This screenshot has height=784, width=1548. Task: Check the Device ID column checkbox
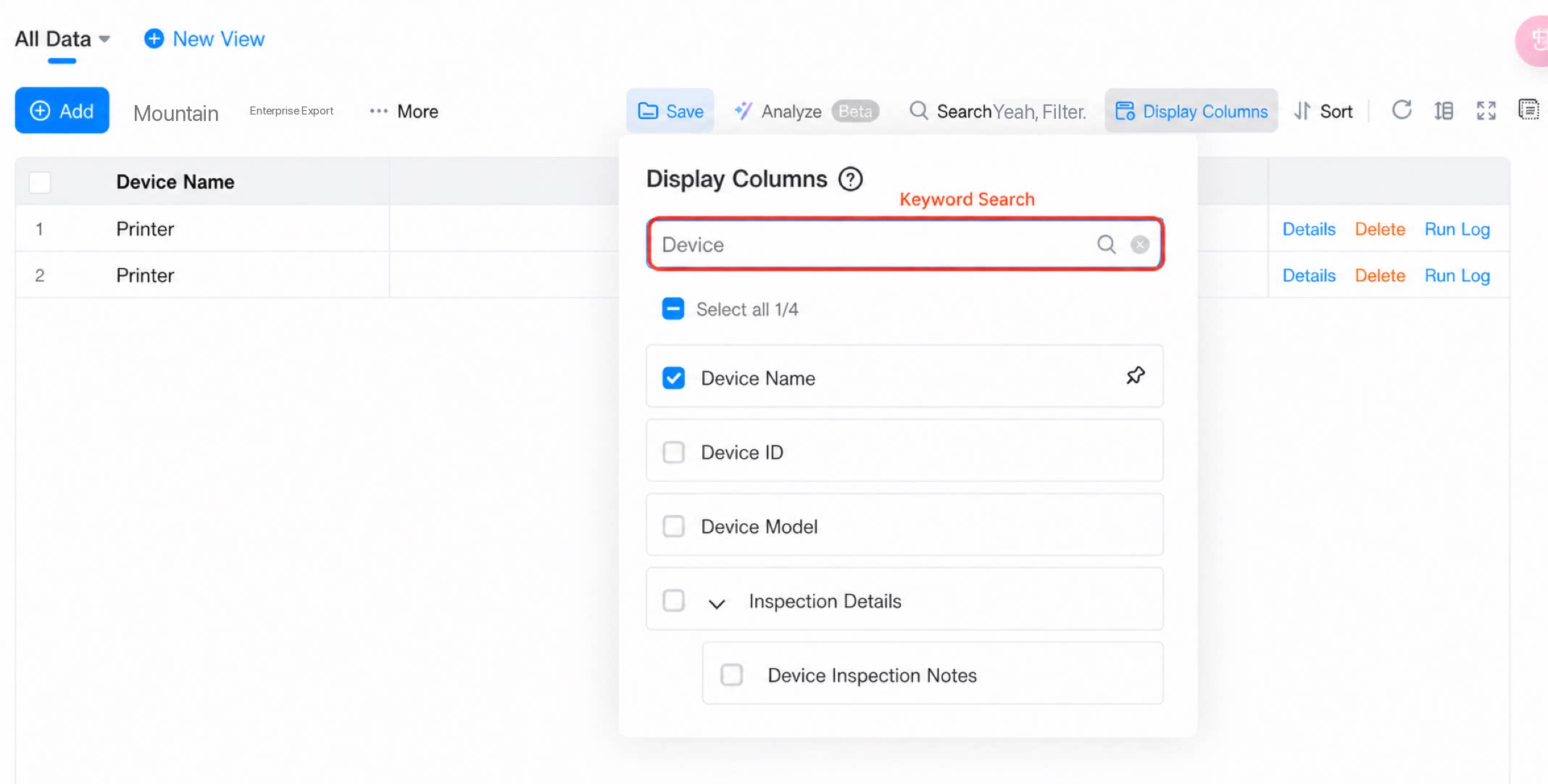coord(673,452)
